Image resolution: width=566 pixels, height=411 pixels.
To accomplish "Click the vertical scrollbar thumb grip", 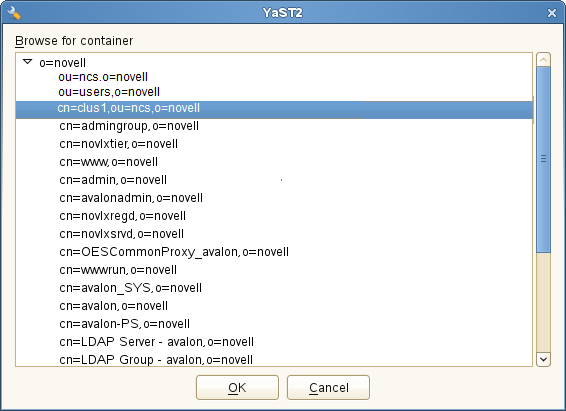I will pos(543,158).
